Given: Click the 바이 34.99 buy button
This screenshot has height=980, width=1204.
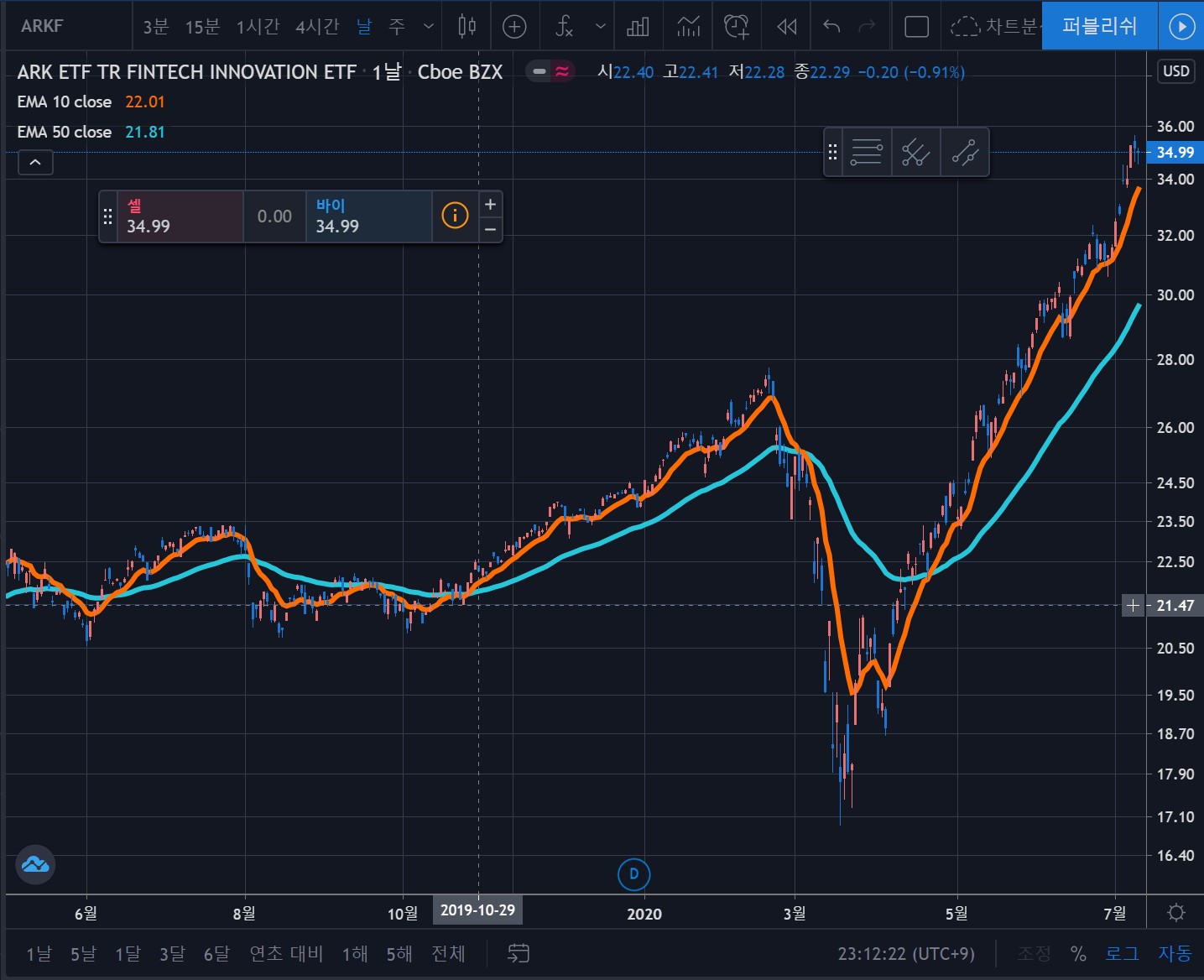Looking at the screenshot, I should 369,216.
